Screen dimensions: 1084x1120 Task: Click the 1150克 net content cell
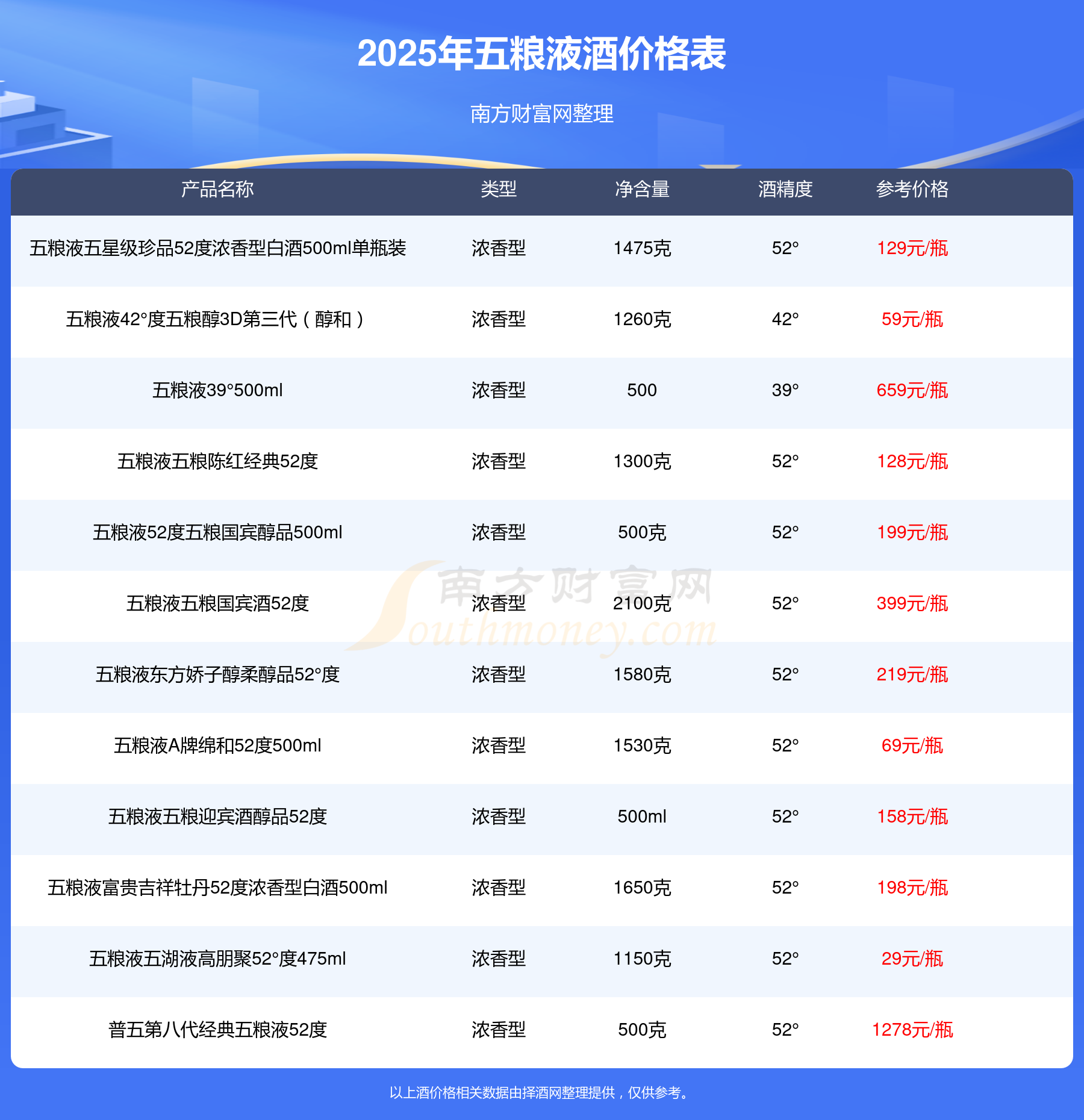[x=642, y=959]
